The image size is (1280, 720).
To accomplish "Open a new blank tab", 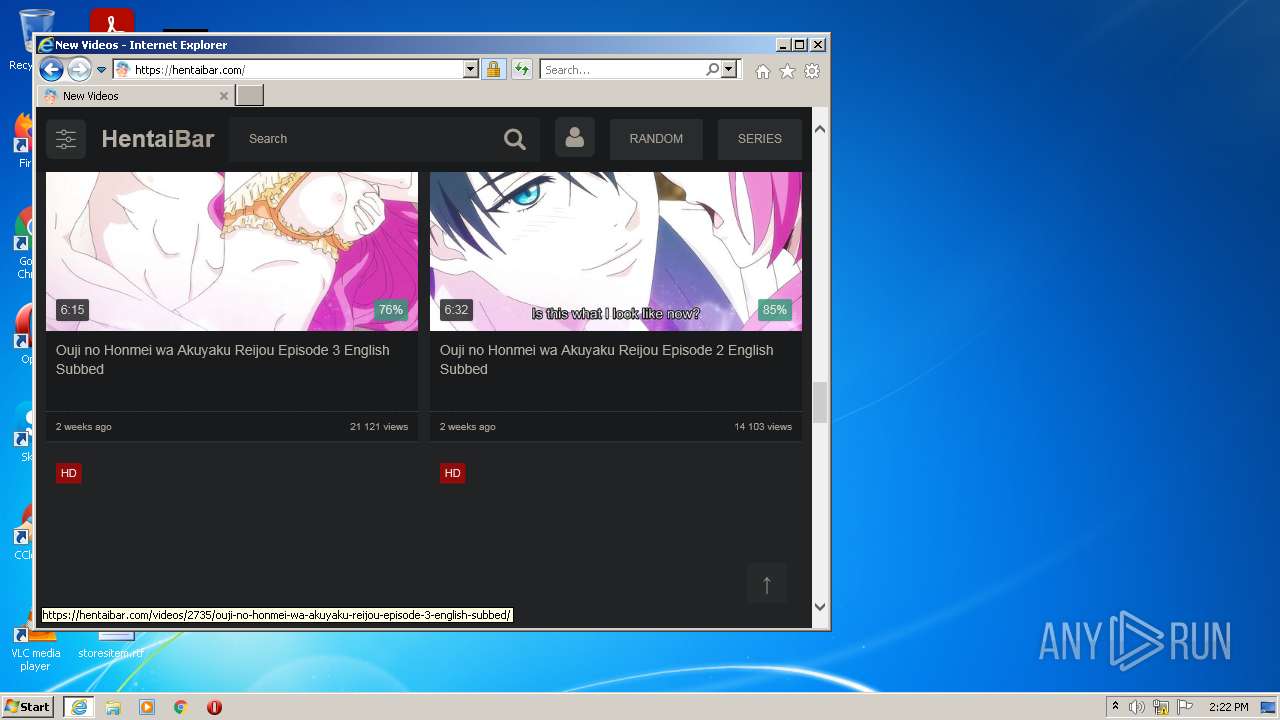I will coord(250,96).
